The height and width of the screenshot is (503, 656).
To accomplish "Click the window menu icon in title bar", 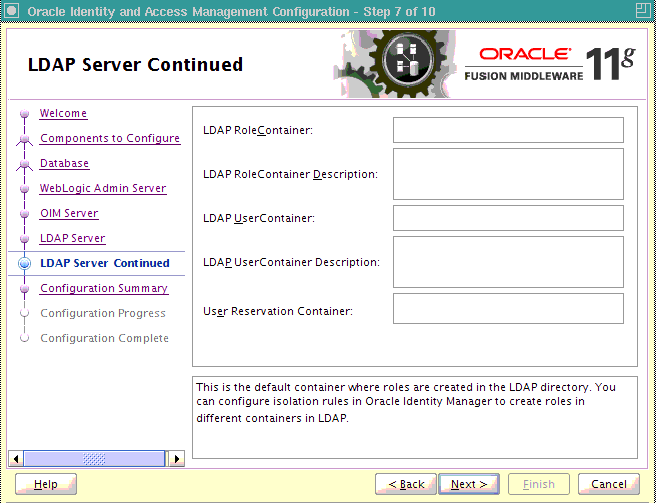I will [11, 10].
